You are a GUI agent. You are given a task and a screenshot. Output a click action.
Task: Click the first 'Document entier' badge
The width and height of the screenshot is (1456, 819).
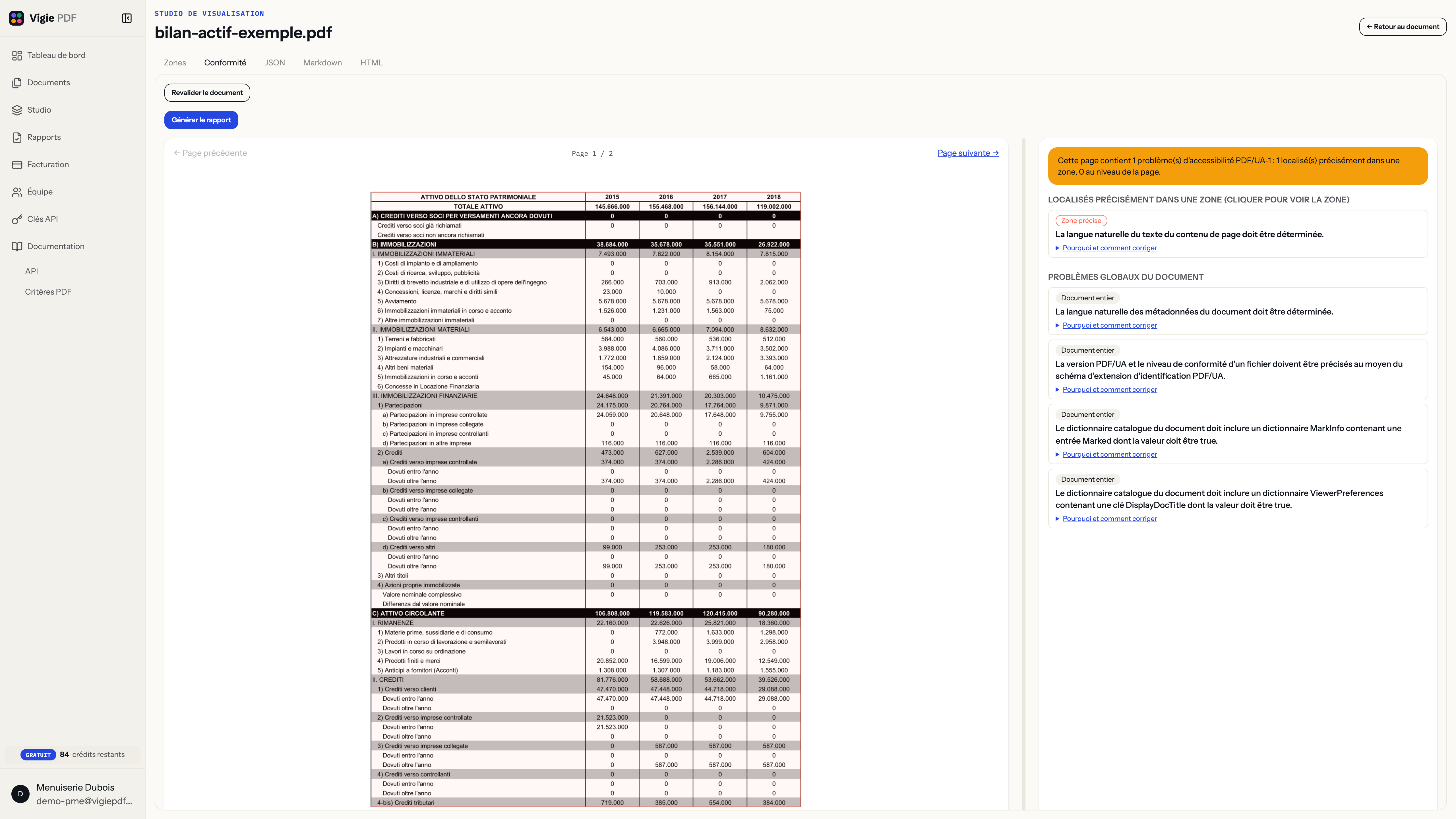pos(1087,298)
